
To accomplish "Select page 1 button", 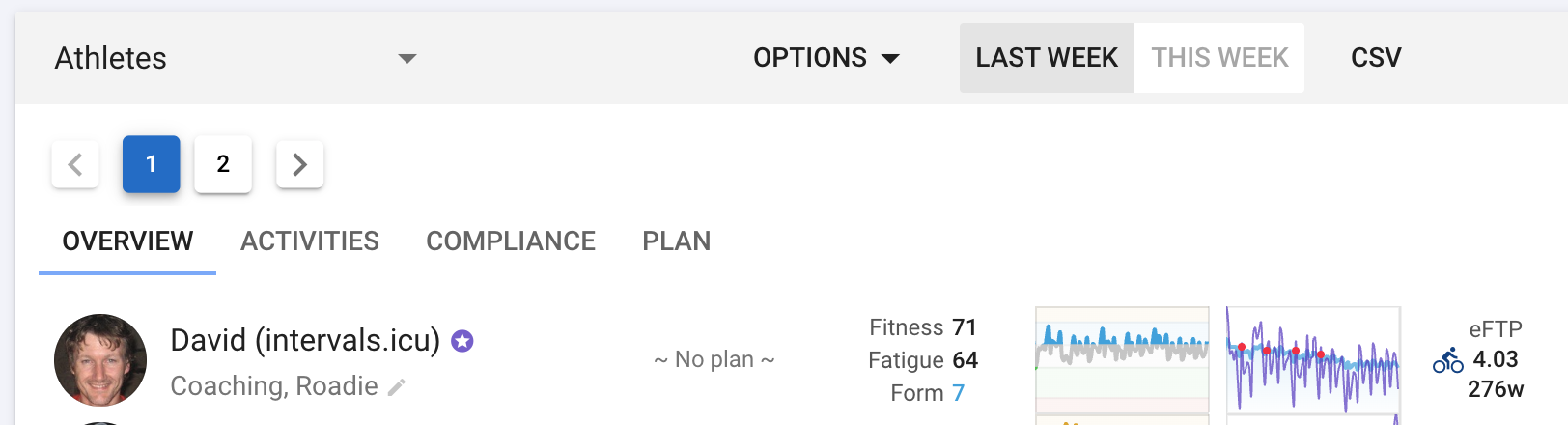I will pyautogui.click(x=152, y=164).
